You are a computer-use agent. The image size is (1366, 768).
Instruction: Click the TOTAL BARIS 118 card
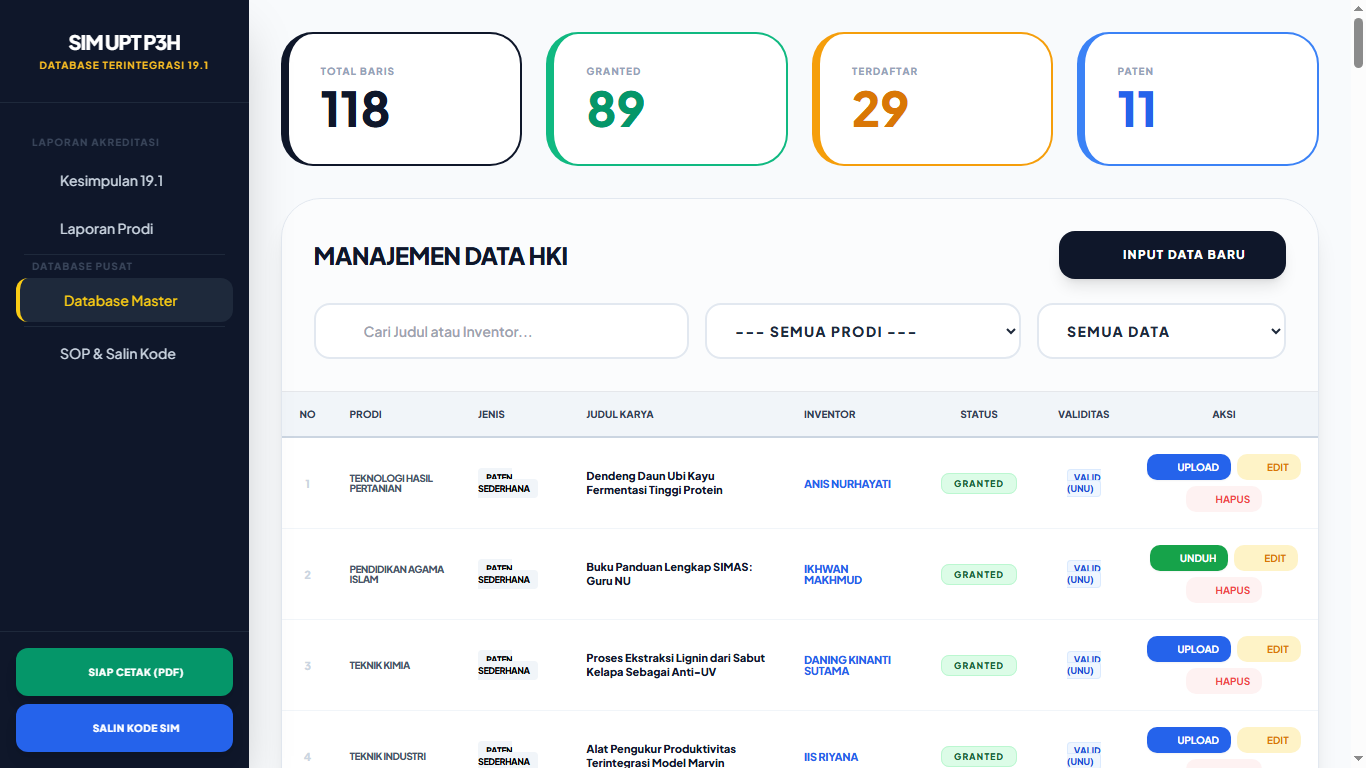401,99
